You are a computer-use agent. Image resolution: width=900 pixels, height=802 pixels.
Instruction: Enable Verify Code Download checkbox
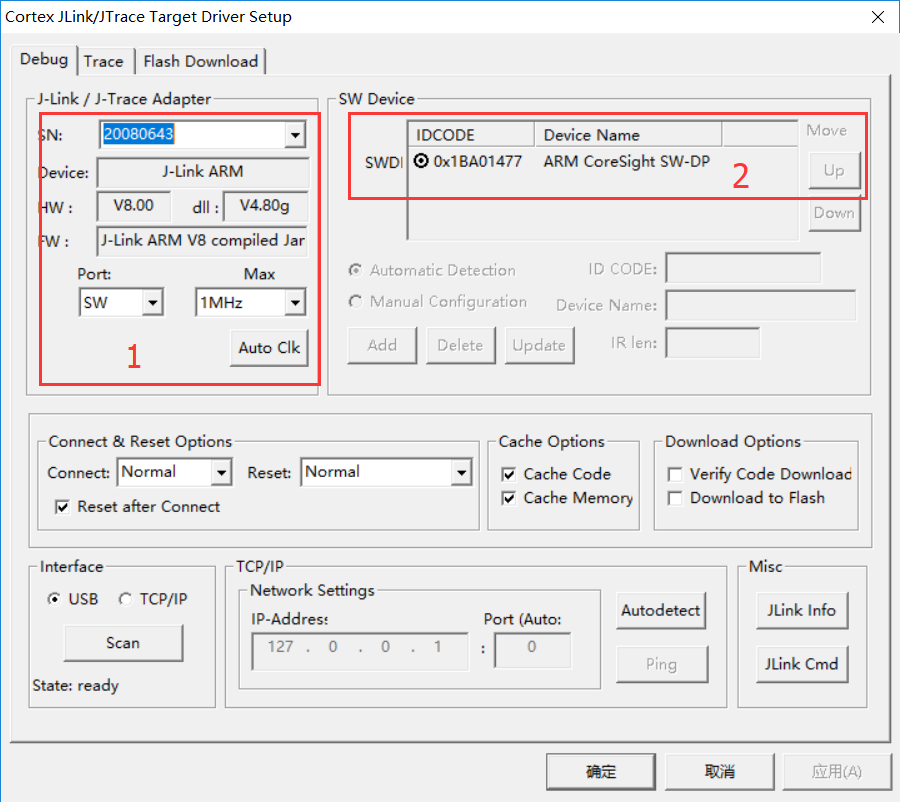pos(675,474)
